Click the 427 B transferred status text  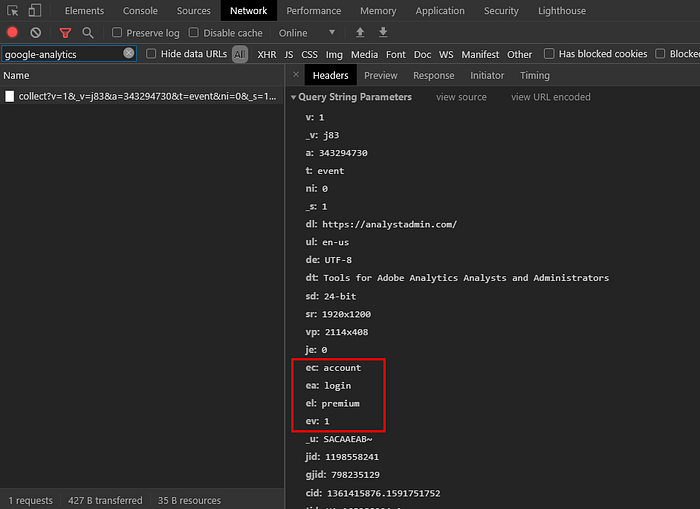pos(105,501)
